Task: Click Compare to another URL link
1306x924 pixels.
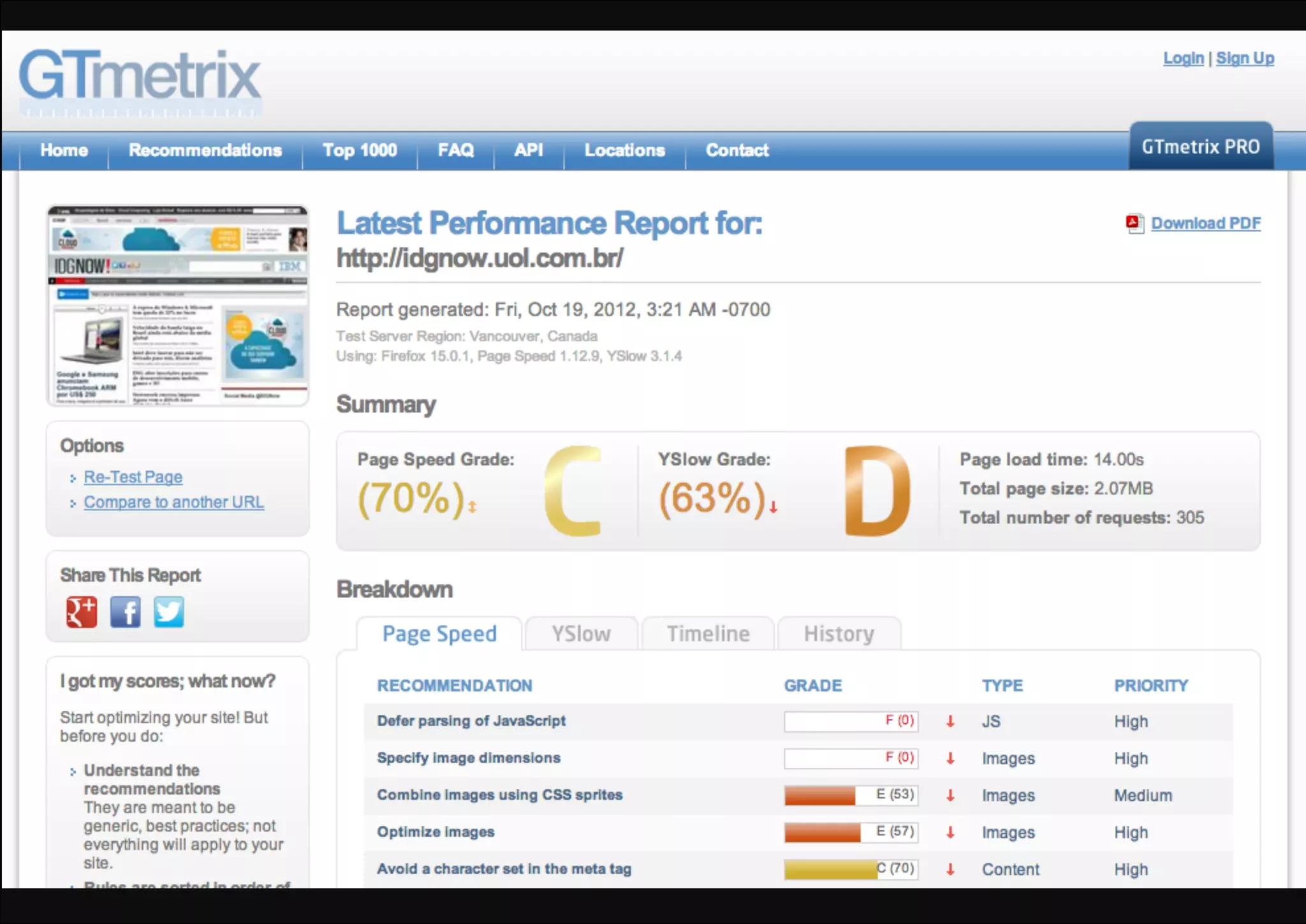Action: 174,502
